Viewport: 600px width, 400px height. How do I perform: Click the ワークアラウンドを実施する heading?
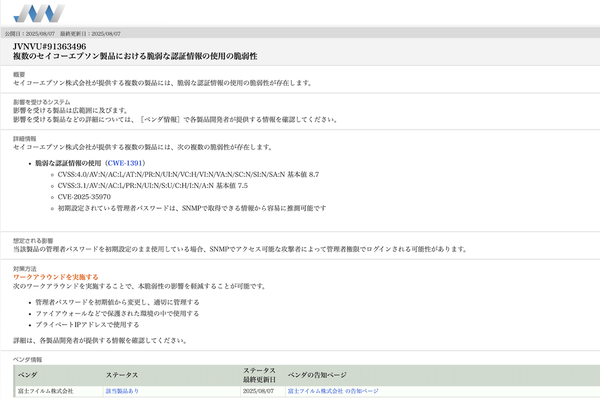(56, 277)
